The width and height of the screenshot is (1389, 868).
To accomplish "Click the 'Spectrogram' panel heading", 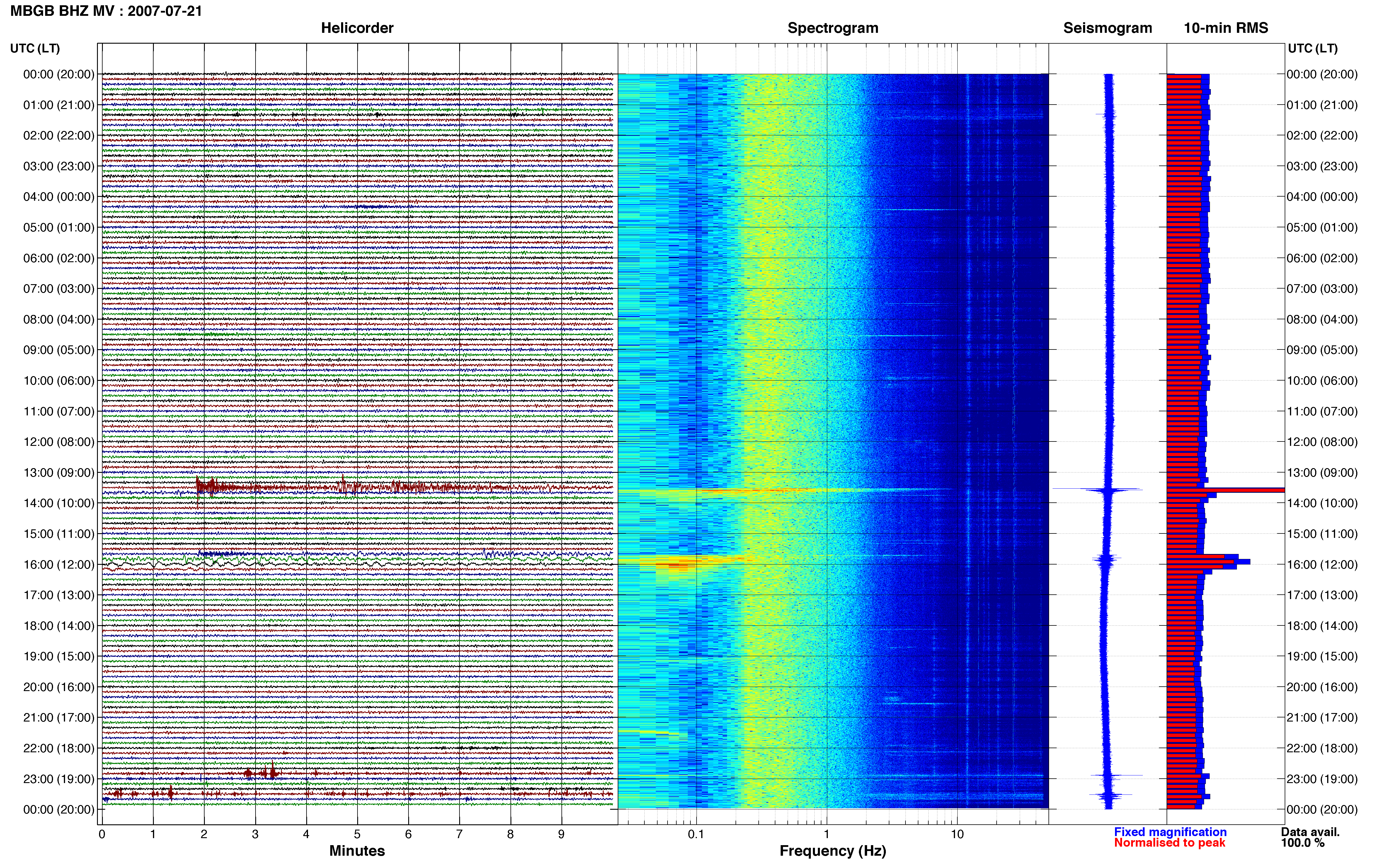I will pos(833,28).
